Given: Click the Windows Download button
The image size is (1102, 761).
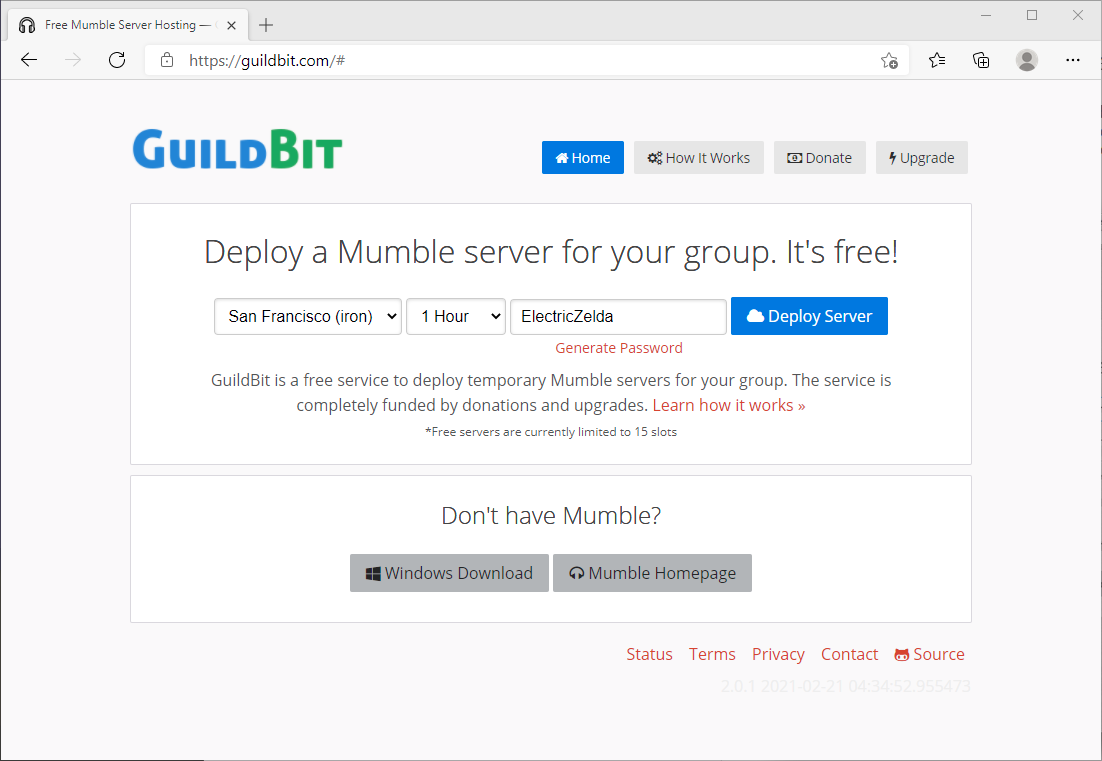Looking at the screenshot, I should (449, 573).
